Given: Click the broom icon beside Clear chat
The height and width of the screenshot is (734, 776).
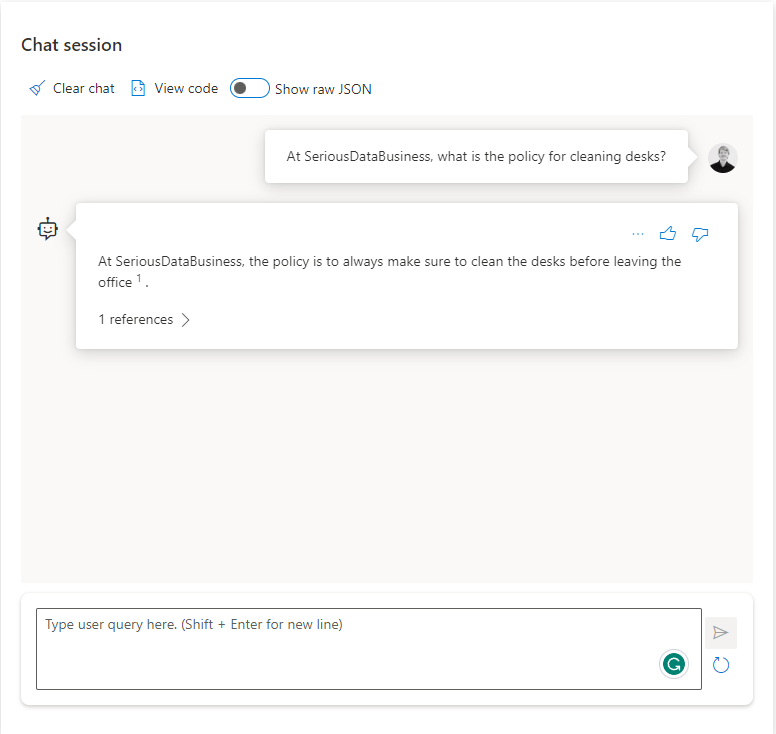Looking at the screenshot, I should [x=37, y=88].
